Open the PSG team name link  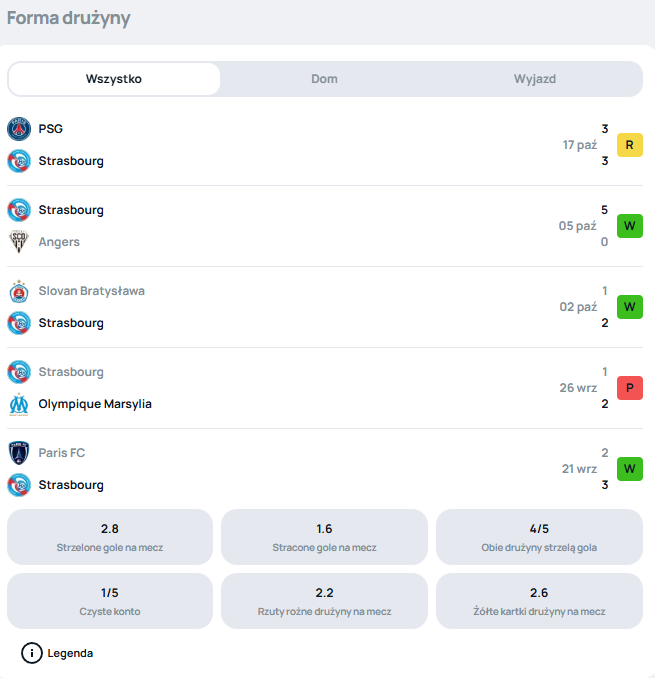[51, 129]
